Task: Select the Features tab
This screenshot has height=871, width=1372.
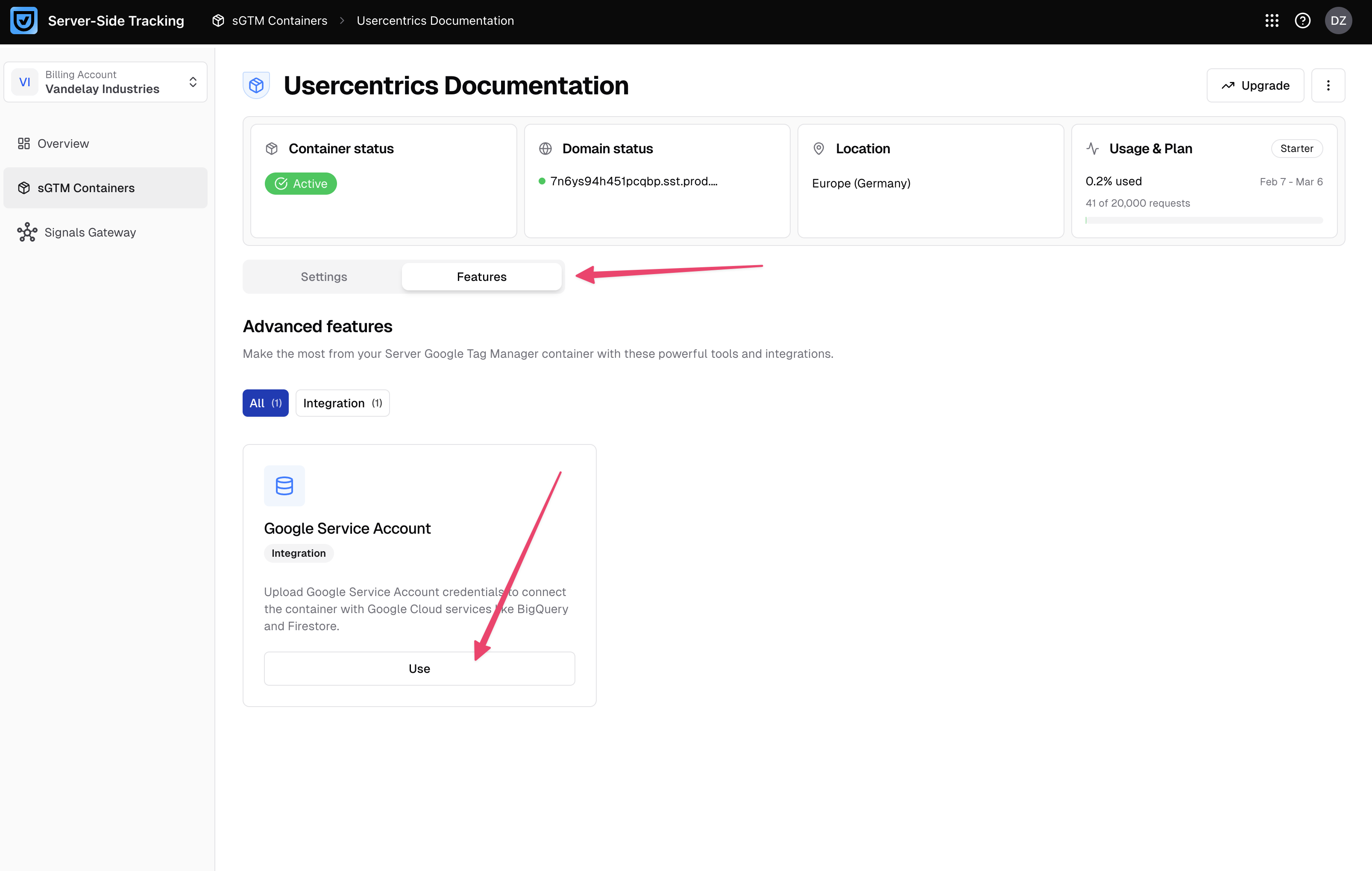Action: tap(481, 277)
